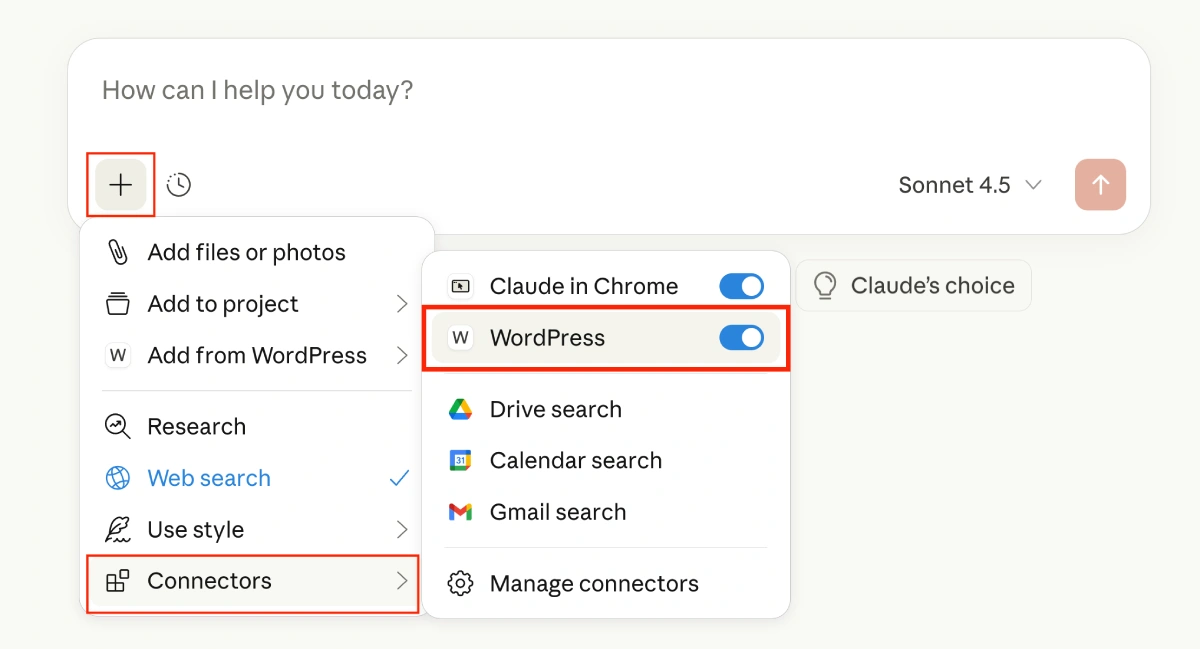
Task: Expand the Add from WordPress chevron
Action: point(401,355)
